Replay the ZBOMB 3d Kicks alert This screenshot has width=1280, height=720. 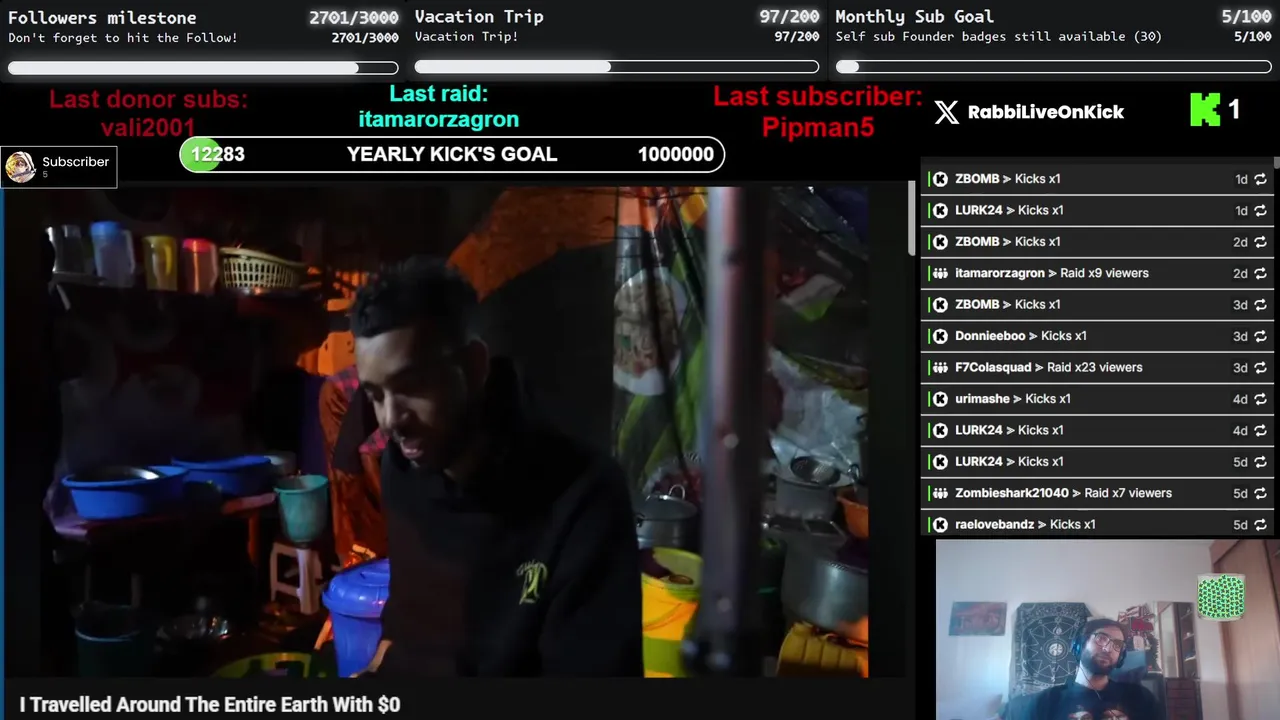(x=1260, y=305)
